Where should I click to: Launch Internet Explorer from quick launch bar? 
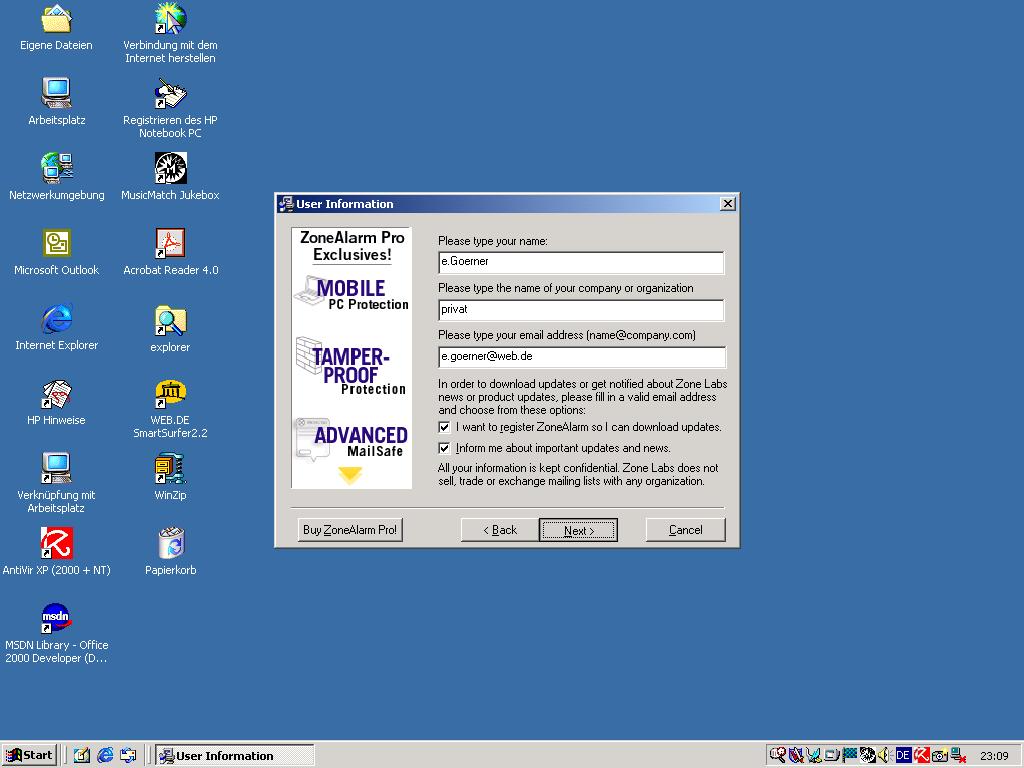104,756
